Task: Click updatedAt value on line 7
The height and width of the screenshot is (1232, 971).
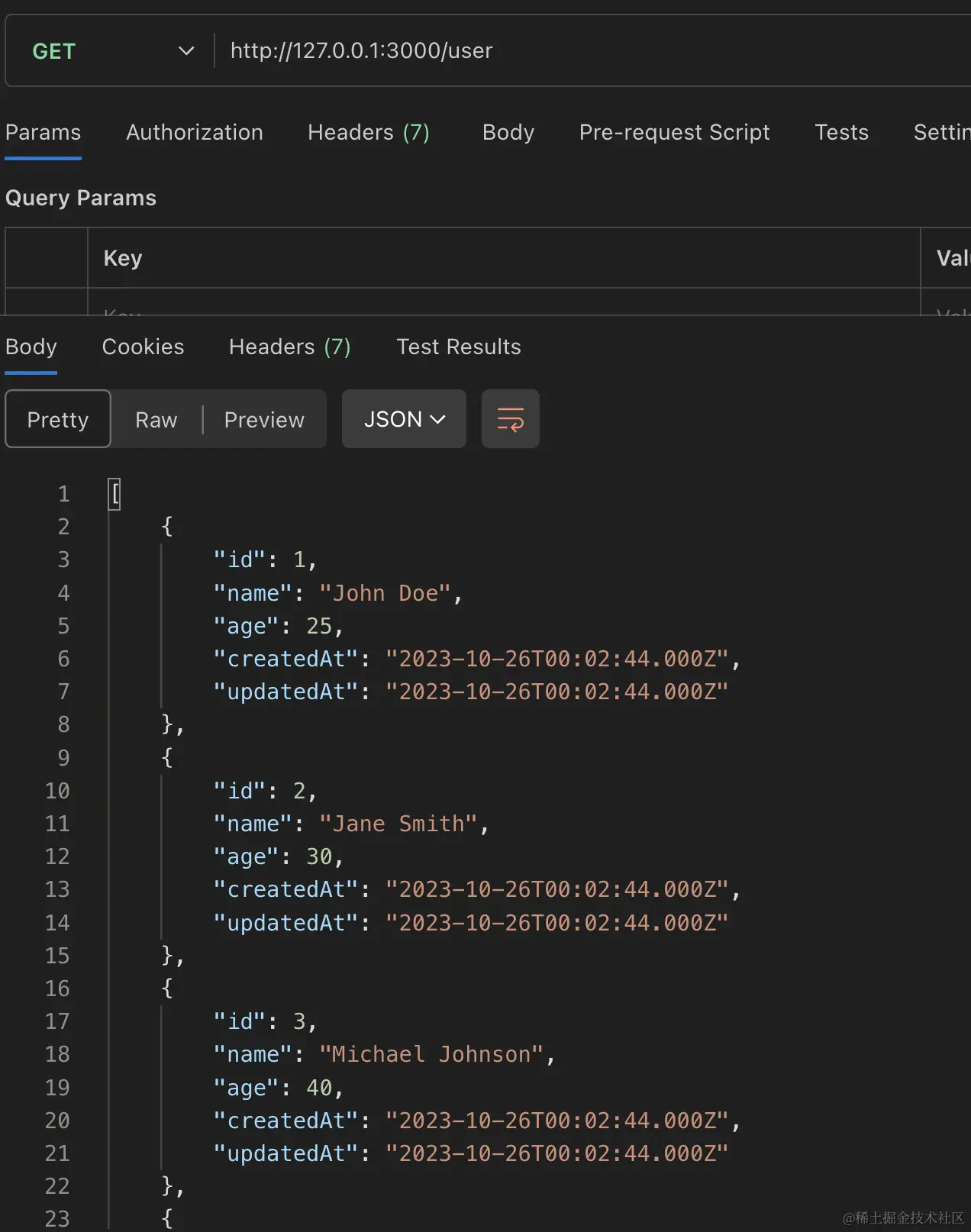Action: [x=557, y=692]
